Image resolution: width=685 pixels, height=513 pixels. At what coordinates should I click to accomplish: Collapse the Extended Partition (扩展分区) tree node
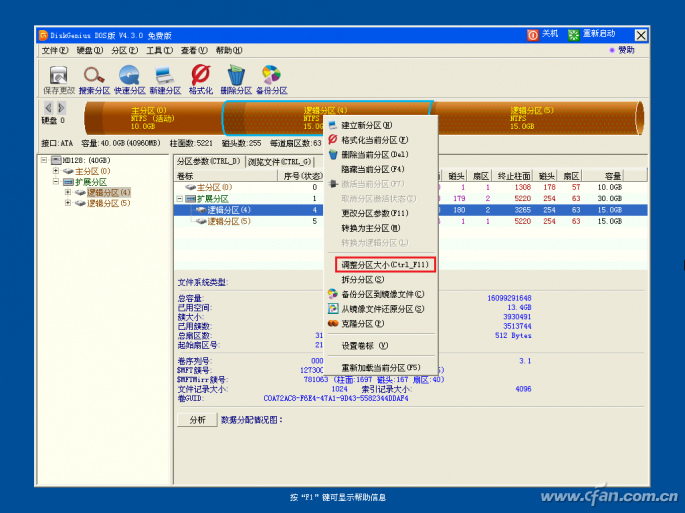pyautogui.click(x=55, y=181)
